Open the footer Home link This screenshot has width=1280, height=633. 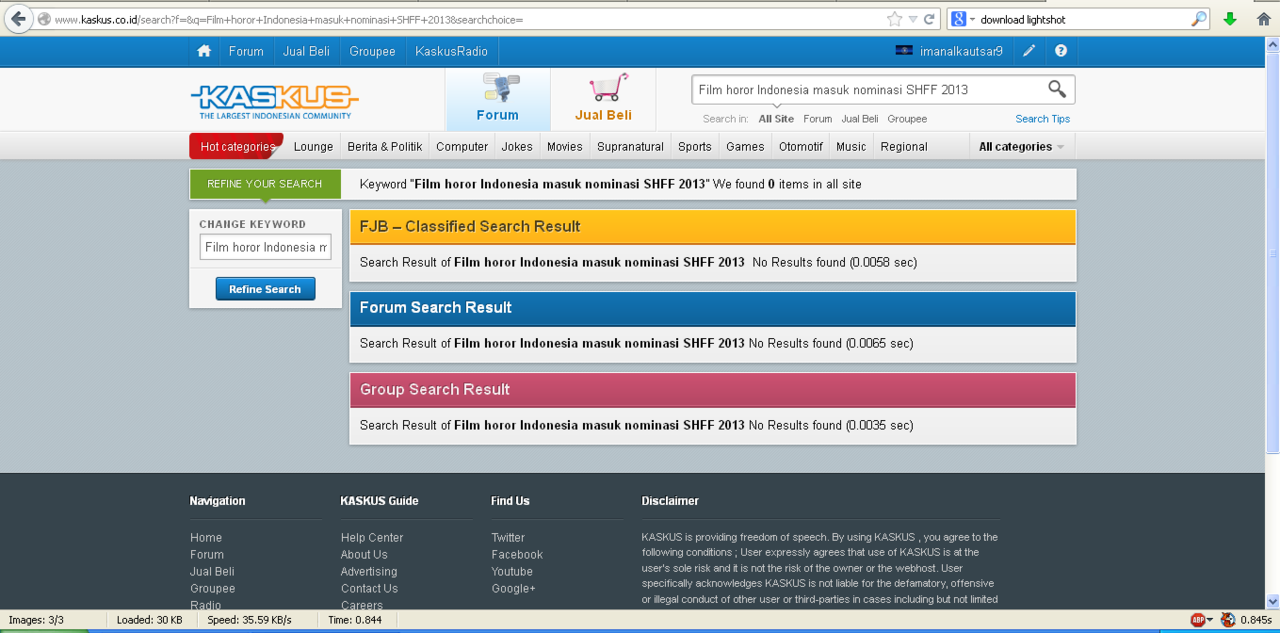pyautogui.click(x=206, y=538)
